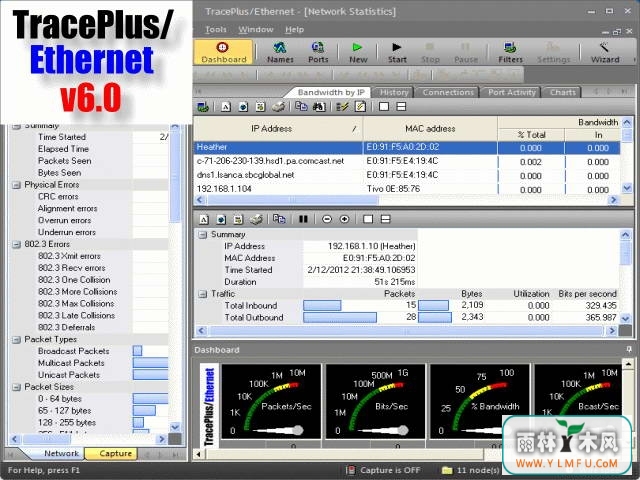This screenshot has height=480, width=640.
Task: Open the Ports tool in main toolbar
Action: click(318, 52)
